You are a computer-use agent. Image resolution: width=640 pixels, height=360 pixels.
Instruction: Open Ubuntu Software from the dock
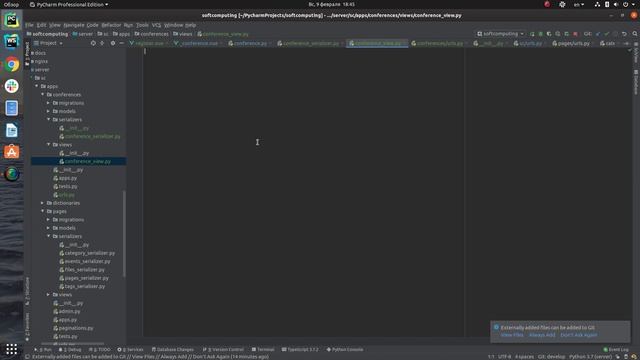point(11,152)
